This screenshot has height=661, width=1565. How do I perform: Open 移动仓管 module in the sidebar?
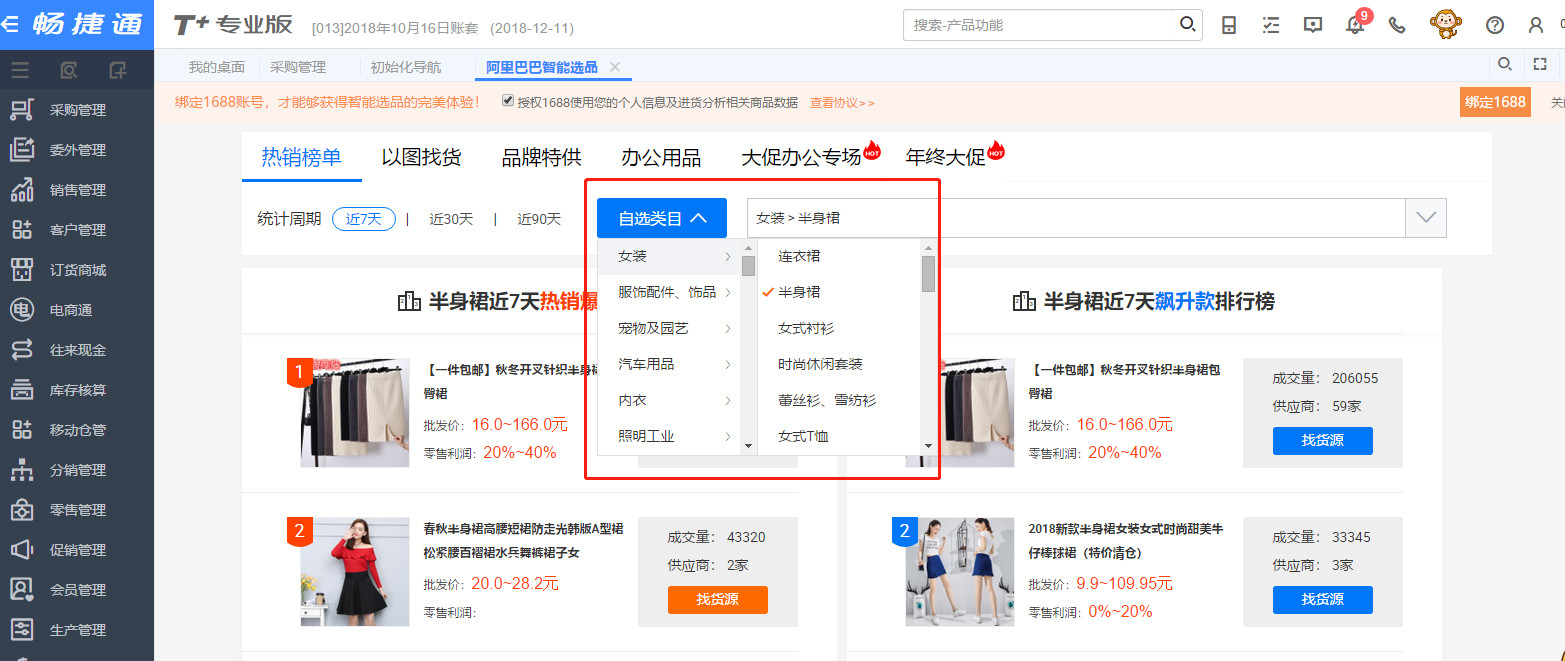click(77, 430)
